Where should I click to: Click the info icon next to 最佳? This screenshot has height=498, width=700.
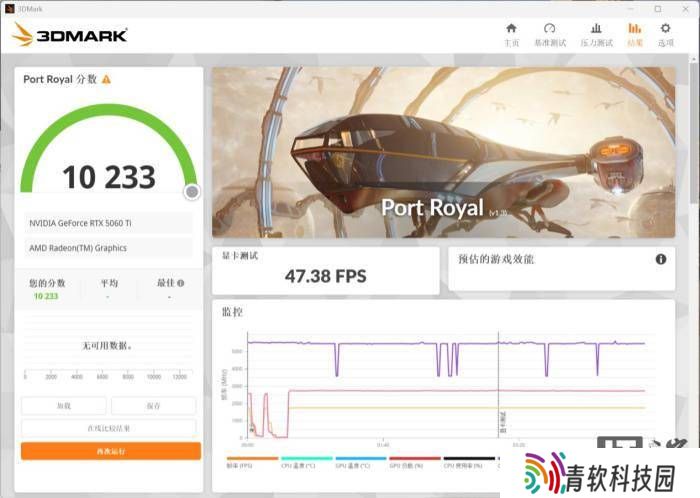click(x=180, y=283)
